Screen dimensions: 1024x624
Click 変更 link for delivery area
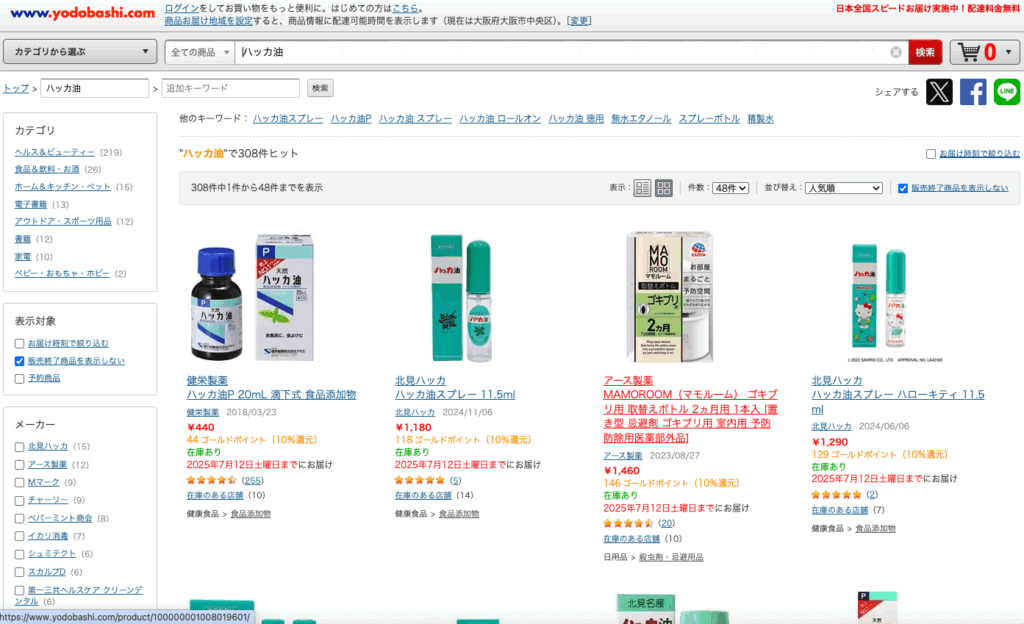(x=579, y=21)
